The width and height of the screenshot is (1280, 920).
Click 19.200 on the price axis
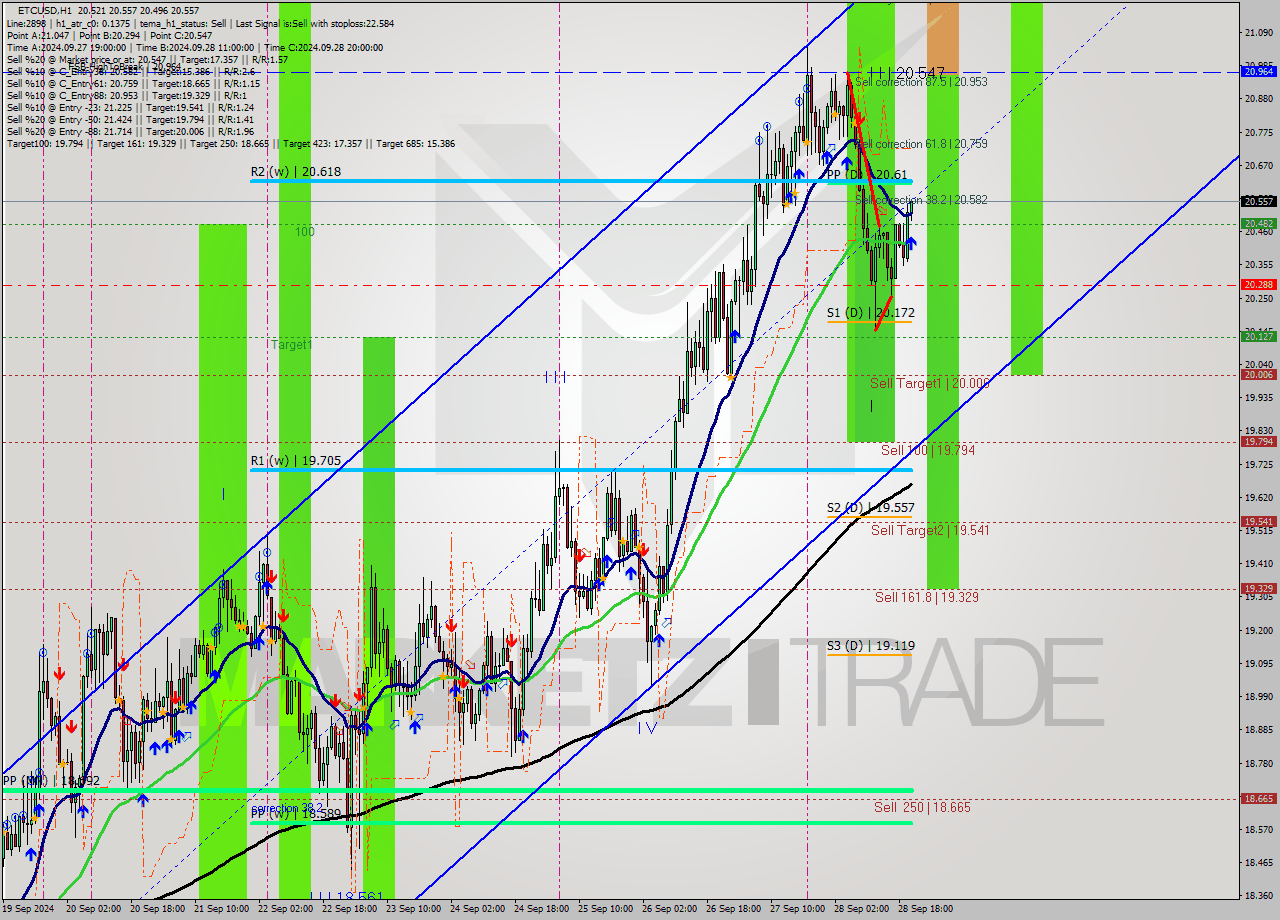tap(1258, 630)
